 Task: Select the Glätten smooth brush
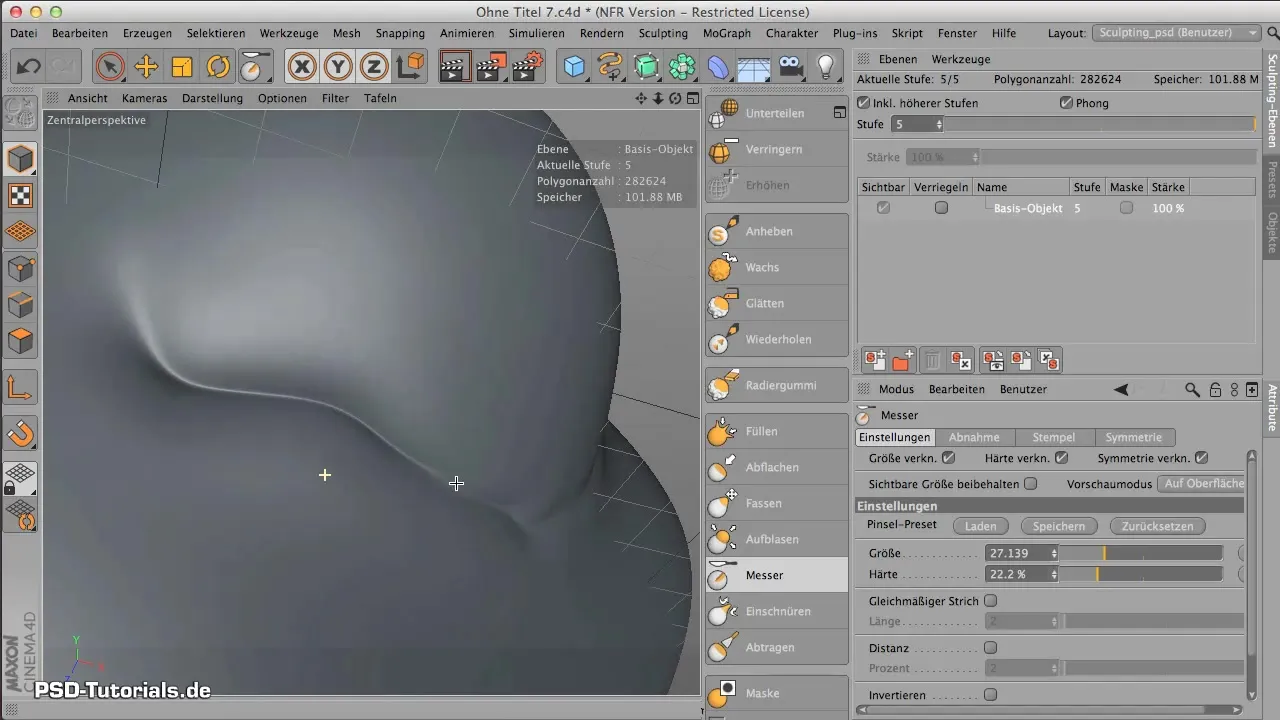click(776, 303)
